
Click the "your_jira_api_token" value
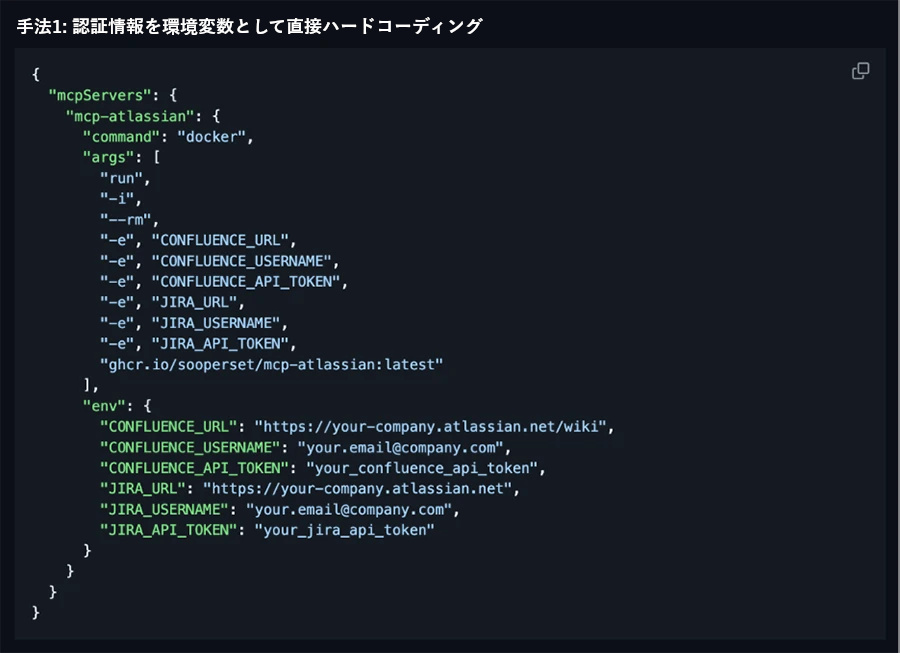pos(344,530)
